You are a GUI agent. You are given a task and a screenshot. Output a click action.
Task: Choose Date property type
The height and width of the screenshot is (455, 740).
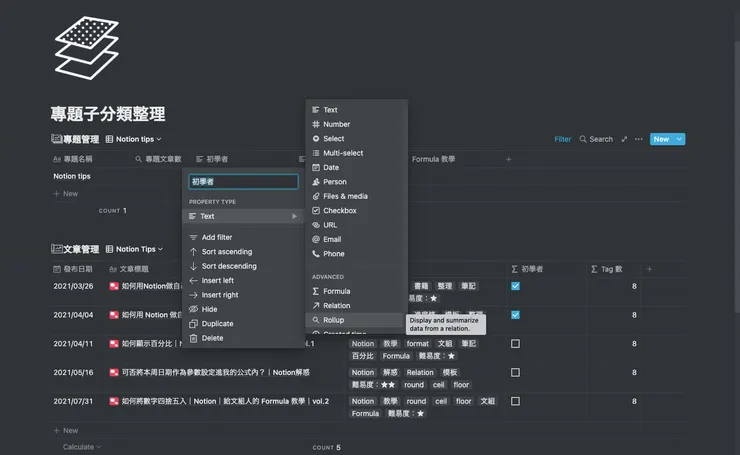(356, 167)
